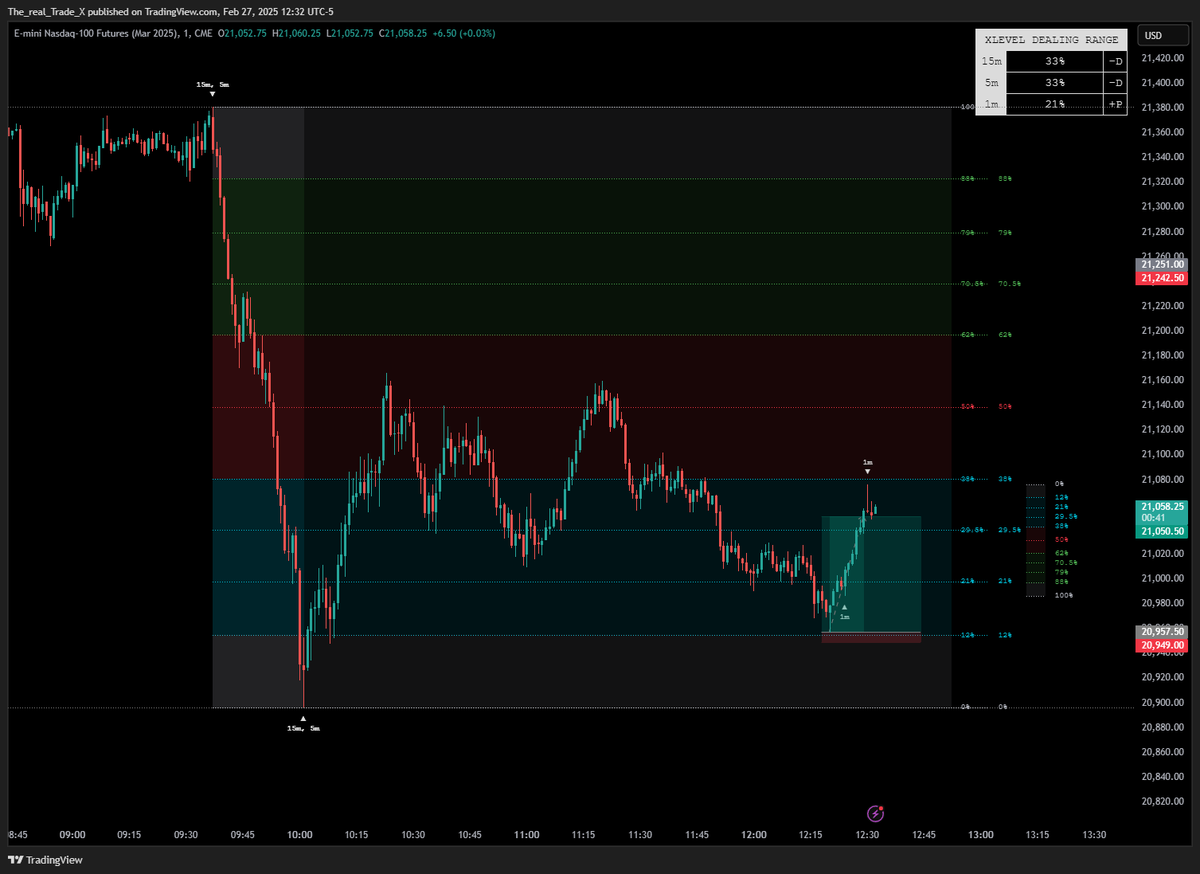Click the gray 21,251.00 price tag
The width and height of the screenshot is (1200, 874).
coord(1162,264)
